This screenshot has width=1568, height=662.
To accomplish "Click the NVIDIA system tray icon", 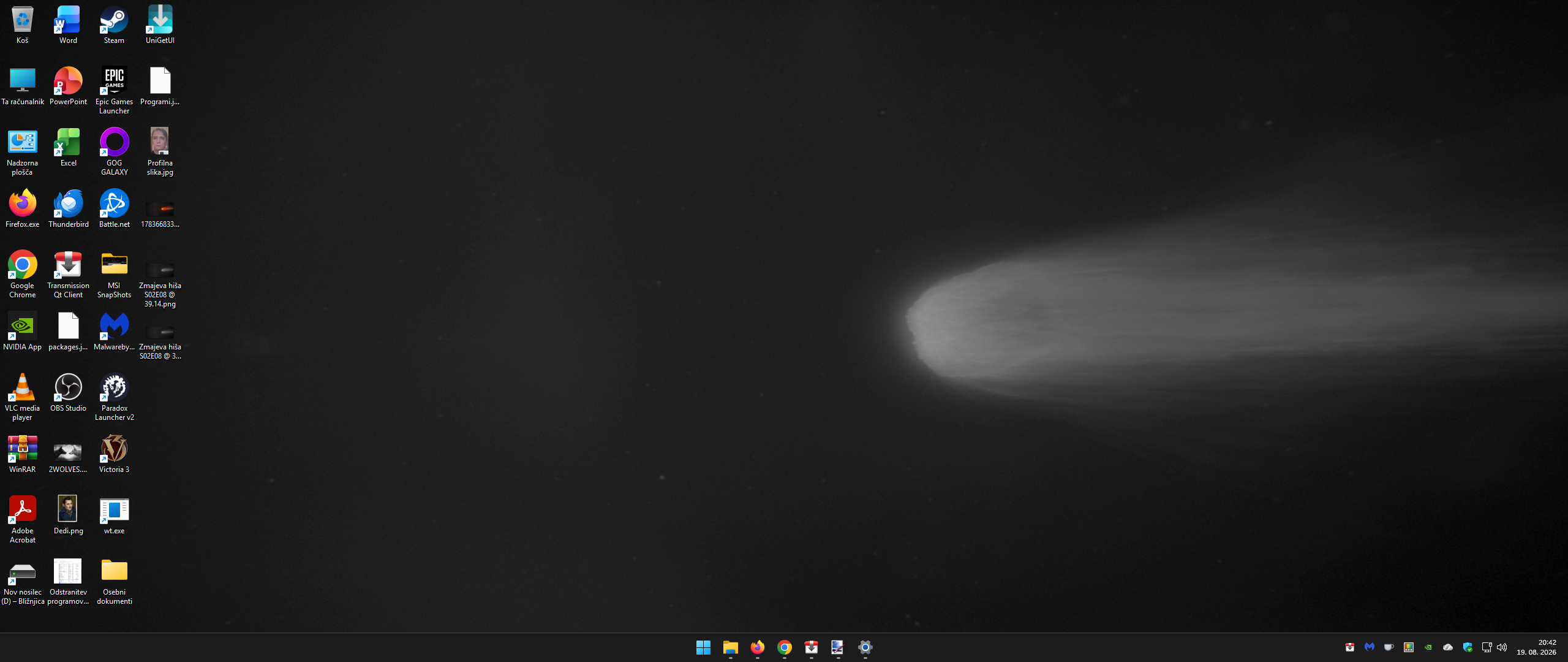I will click(x=1428, y=647).
